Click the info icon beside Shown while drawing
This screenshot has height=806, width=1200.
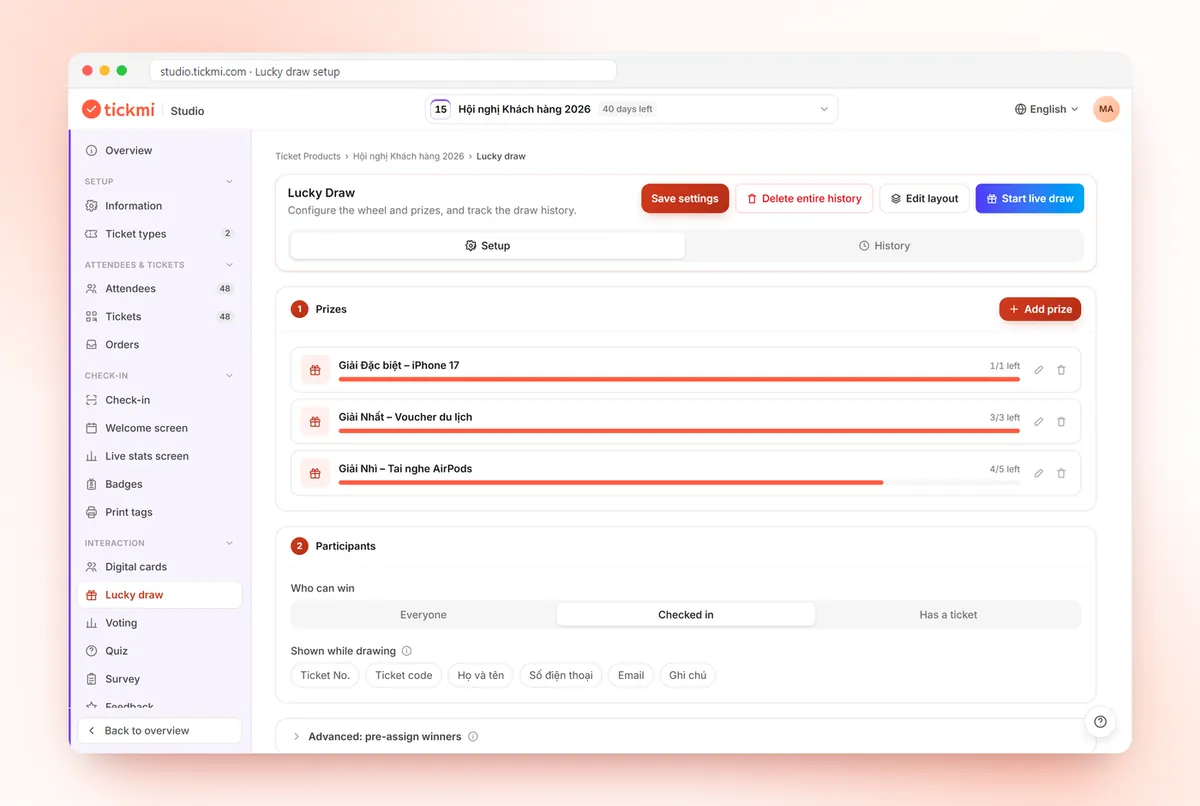[406, 651]
